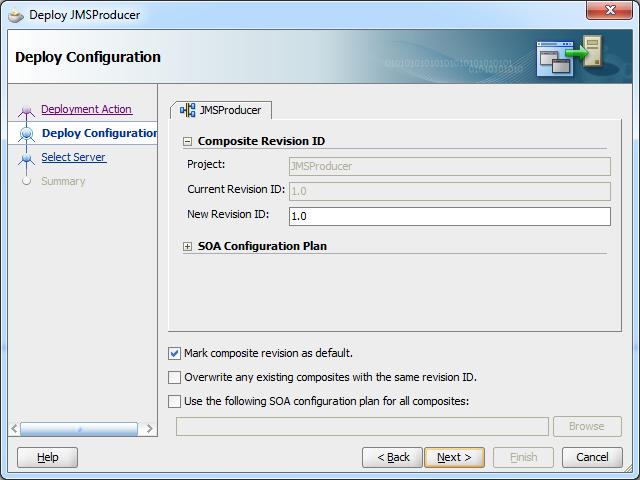Click the Current Revision ID field
640x480 pixels.
click(x=450, y=191)
